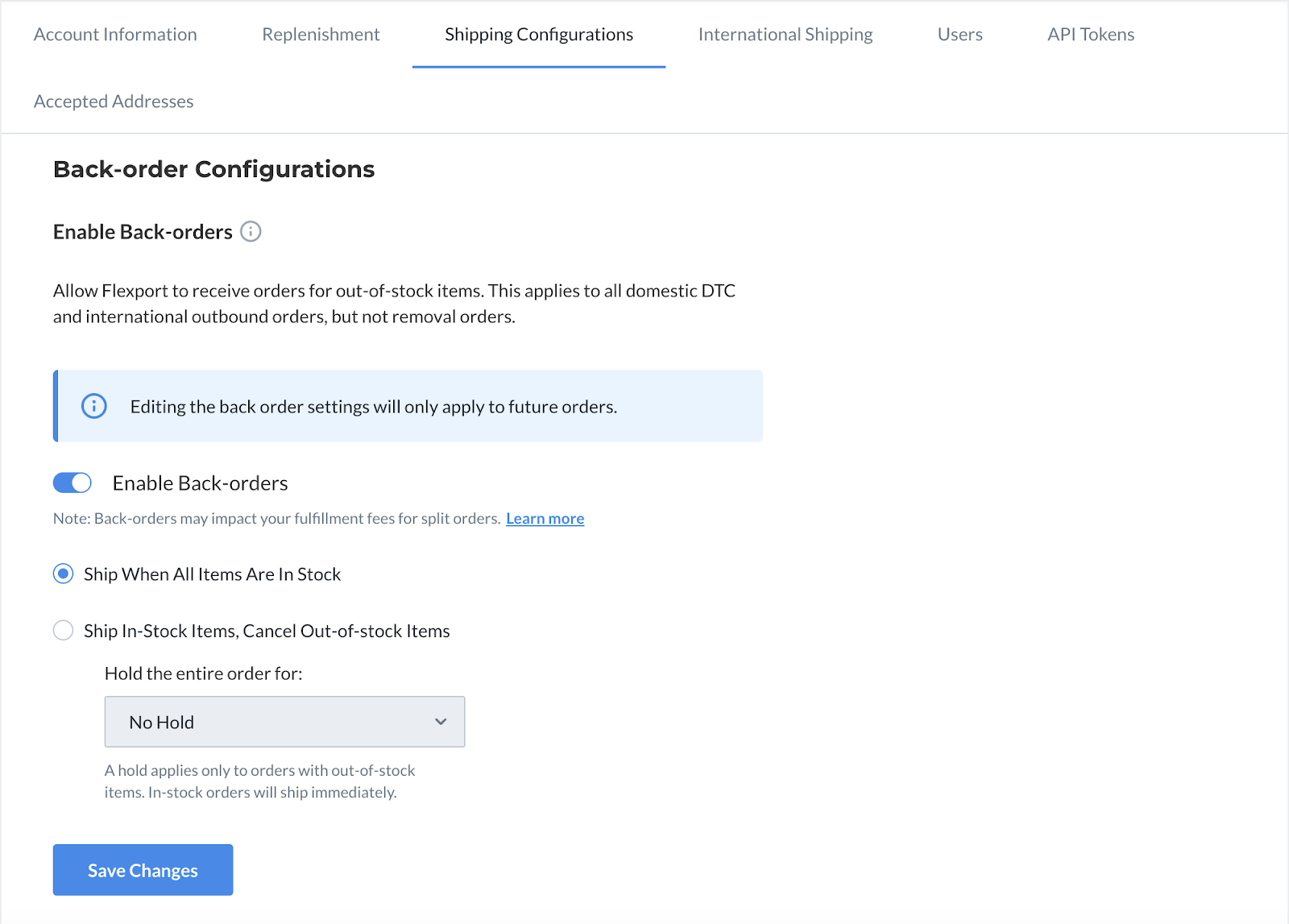The width and height of the screenshot is (1289, 924).
Task: Open the Replenishment tab
Action: pyautogui.click(x=320, y=34)
